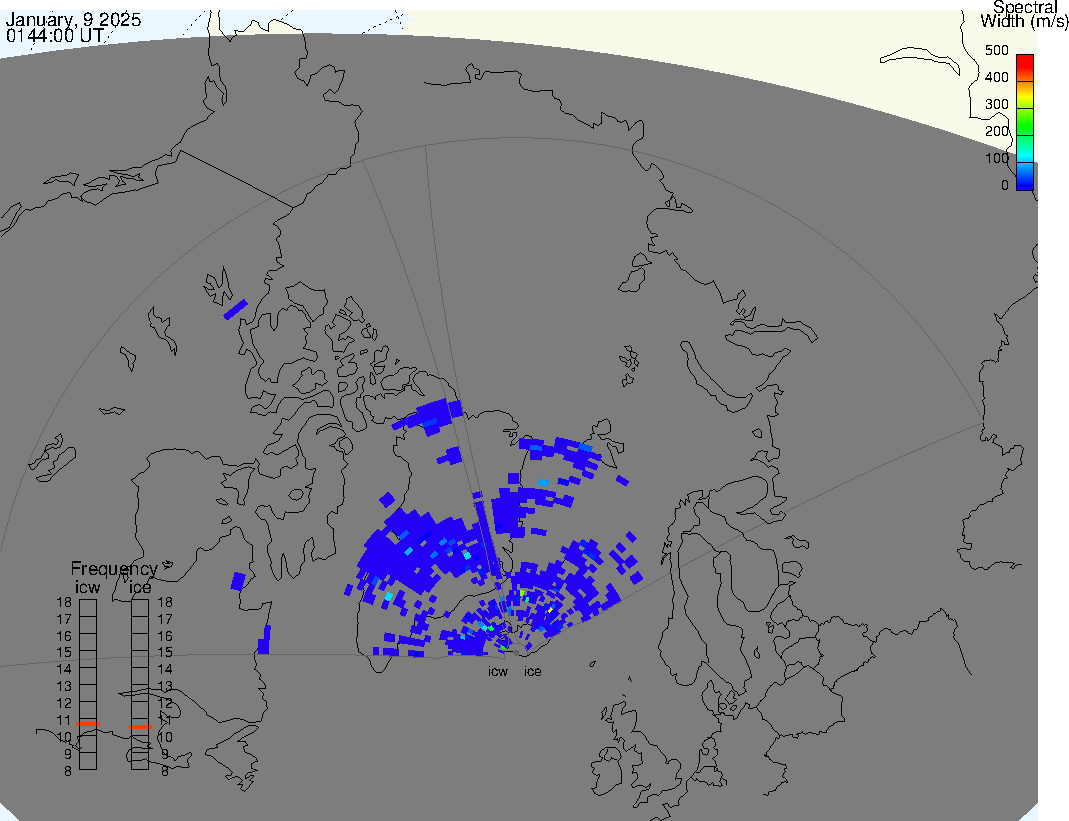Click the "Frequency" legend heading
This screenshot has height=821, width=1069.
click(114, 569)
